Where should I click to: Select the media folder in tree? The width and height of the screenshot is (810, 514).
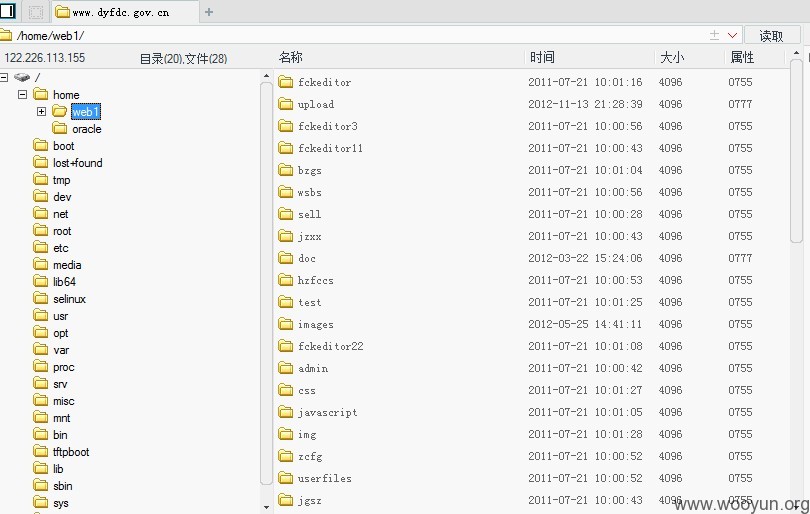coord(67,265)
